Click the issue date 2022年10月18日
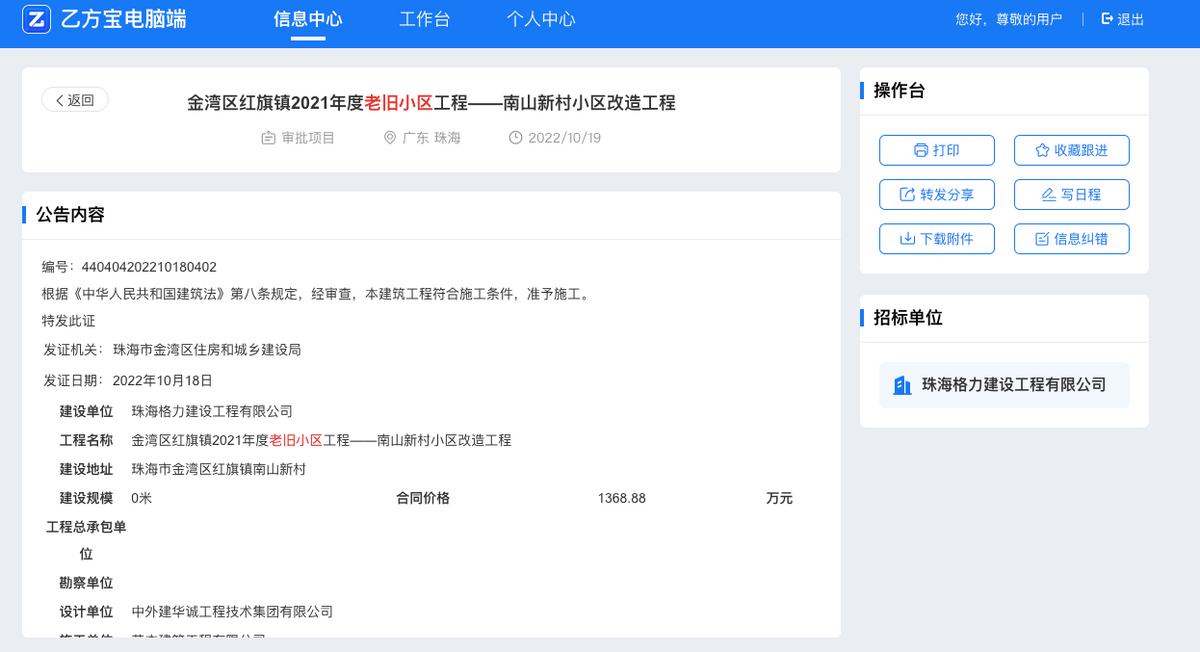 click(x=163, y=381)
